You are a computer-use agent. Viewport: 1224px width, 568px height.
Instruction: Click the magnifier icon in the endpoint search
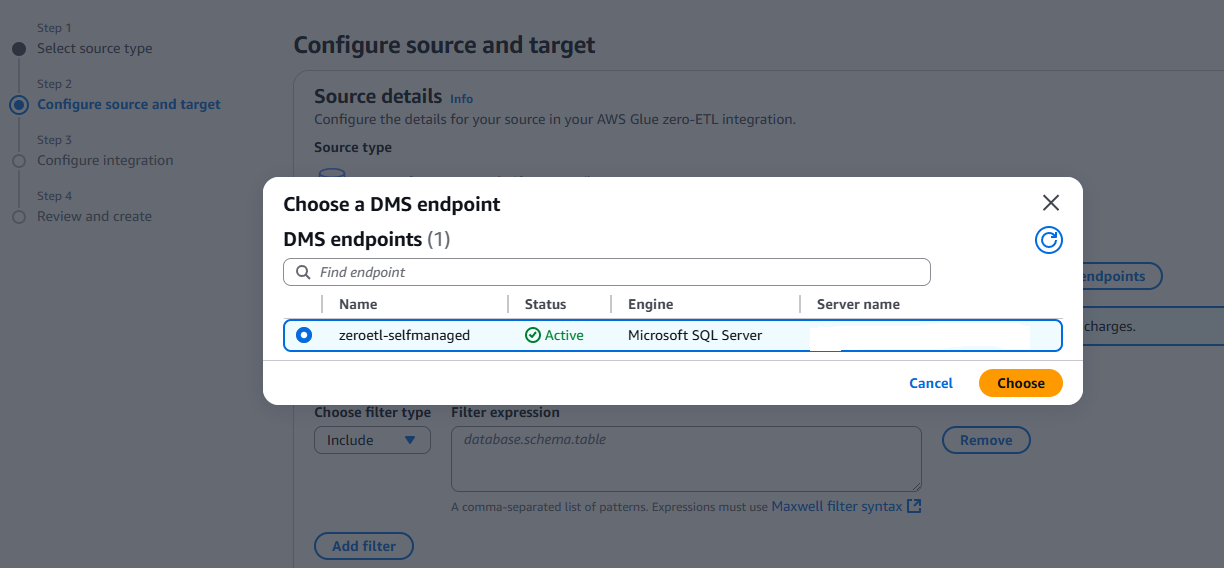(303, 272)
